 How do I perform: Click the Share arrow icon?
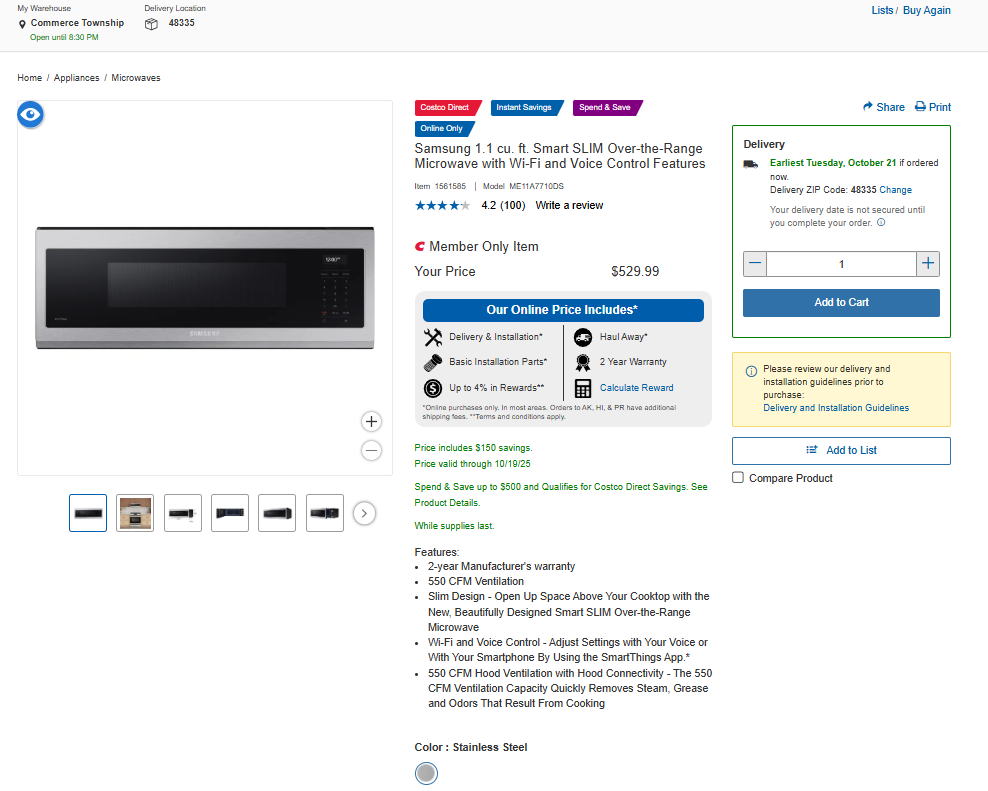tap(868, 107)
